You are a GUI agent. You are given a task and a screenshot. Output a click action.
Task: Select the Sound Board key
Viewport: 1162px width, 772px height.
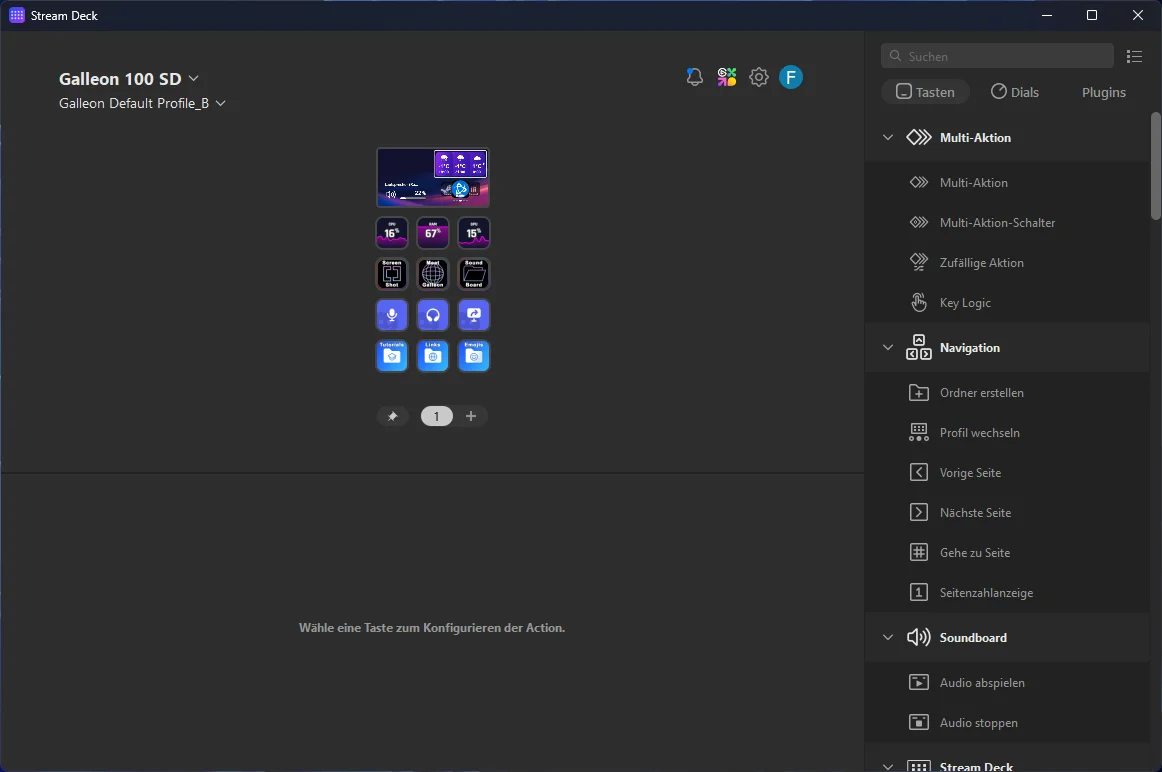473,273
